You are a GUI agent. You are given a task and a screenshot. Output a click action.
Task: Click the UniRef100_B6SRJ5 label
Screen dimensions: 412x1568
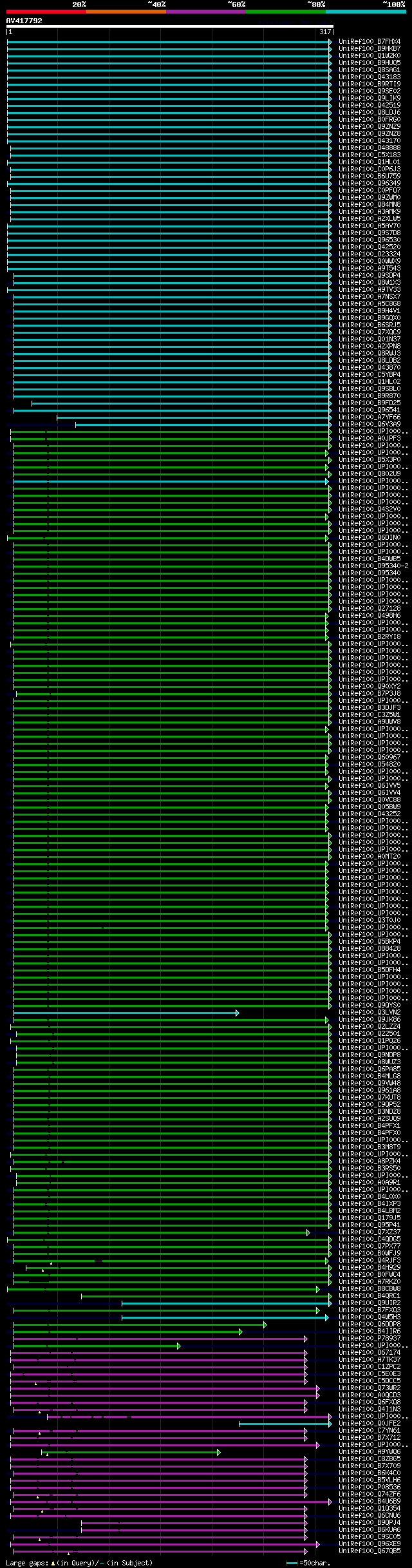coord(370,325)
